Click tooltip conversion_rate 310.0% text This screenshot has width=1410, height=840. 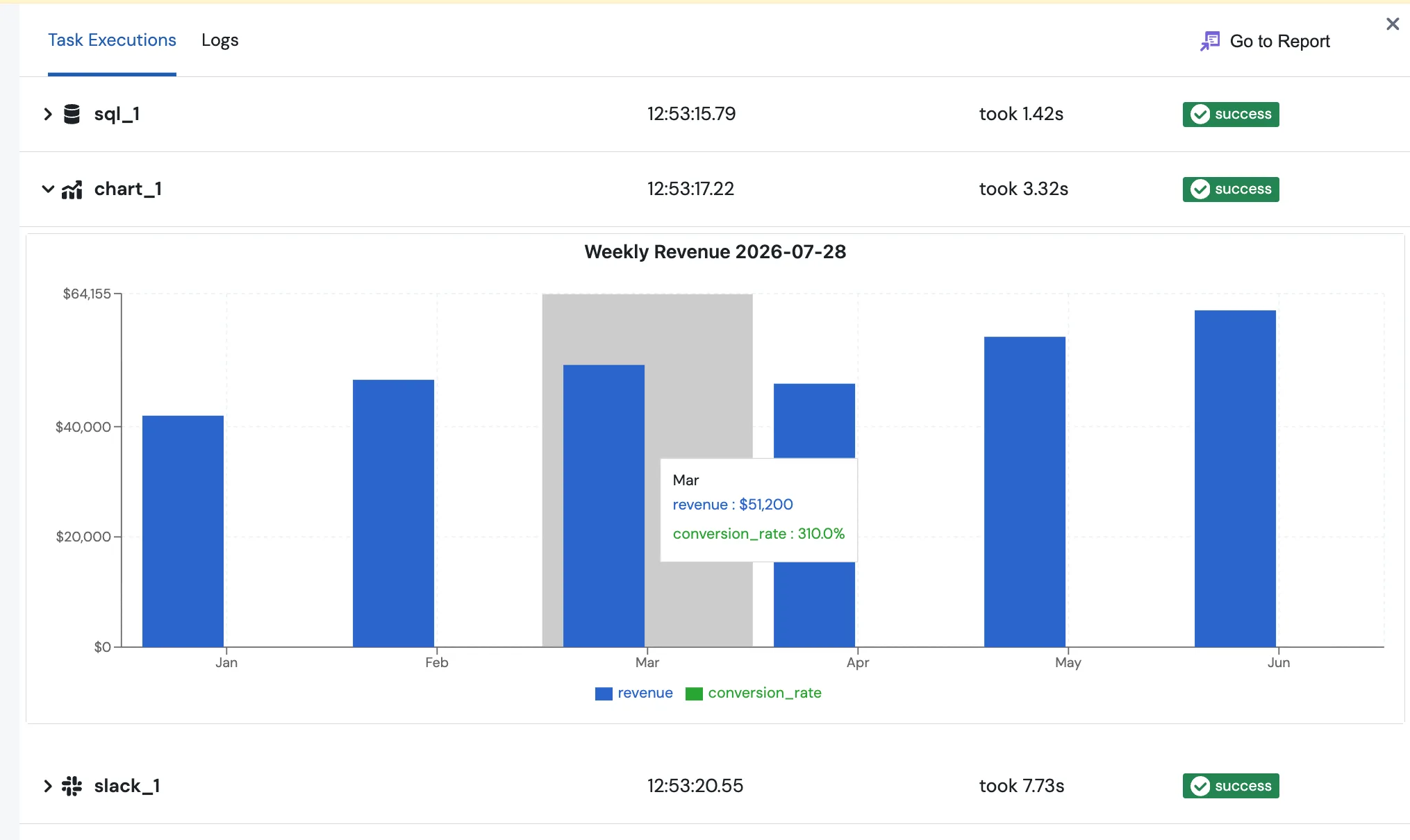758,534
